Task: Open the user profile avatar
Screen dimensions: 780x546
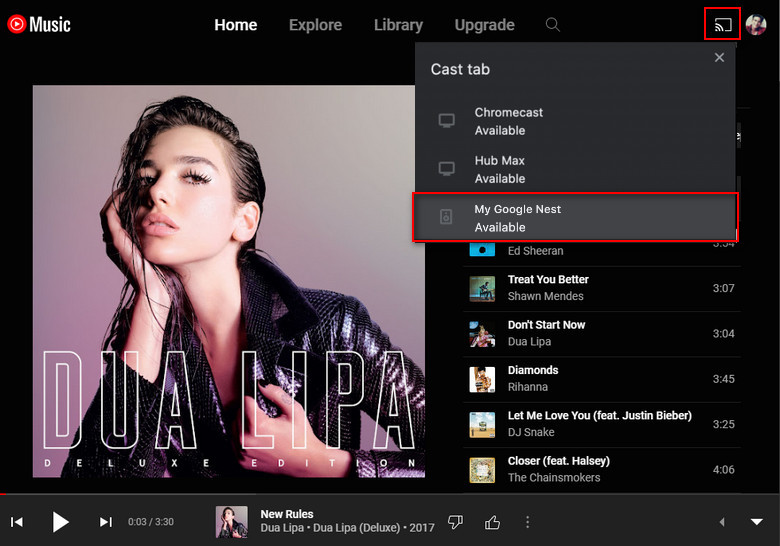Action: (756, 25)
